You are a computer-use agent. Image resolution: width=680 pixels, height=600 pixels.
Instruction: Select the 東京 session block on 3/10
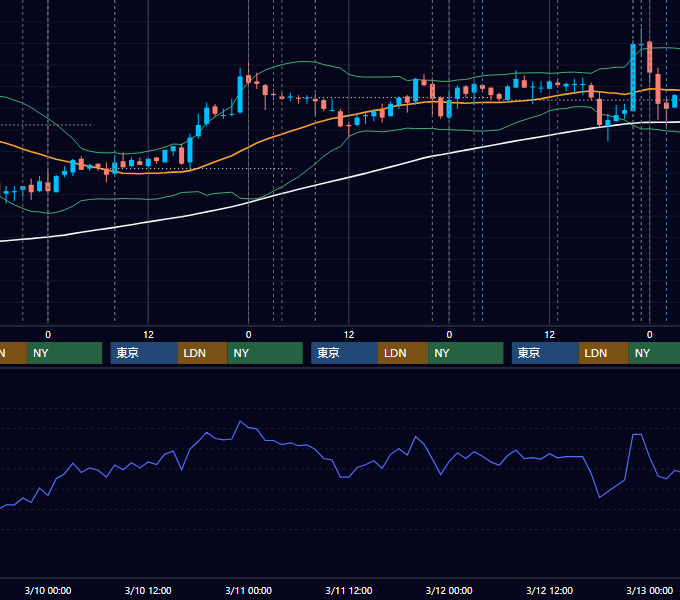(144, 353)
